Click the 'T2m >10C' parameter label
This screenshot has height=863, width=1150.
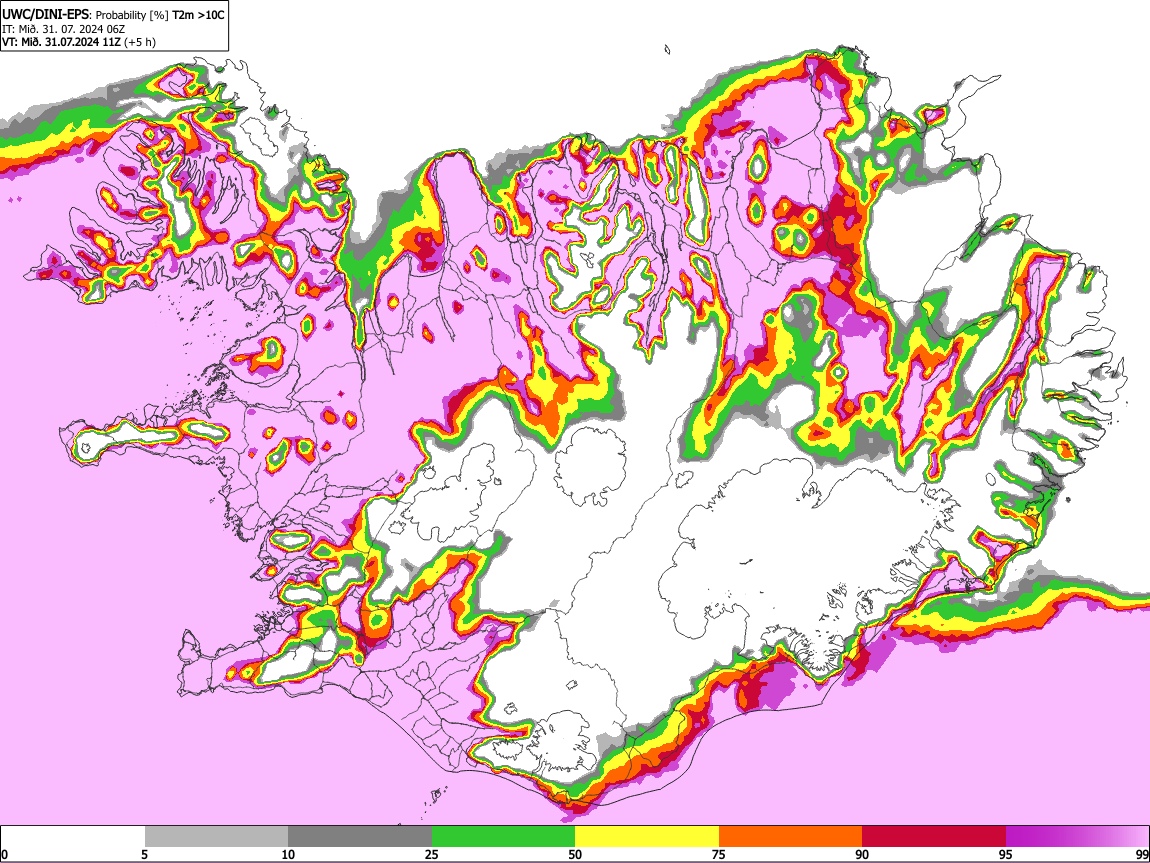198,15
